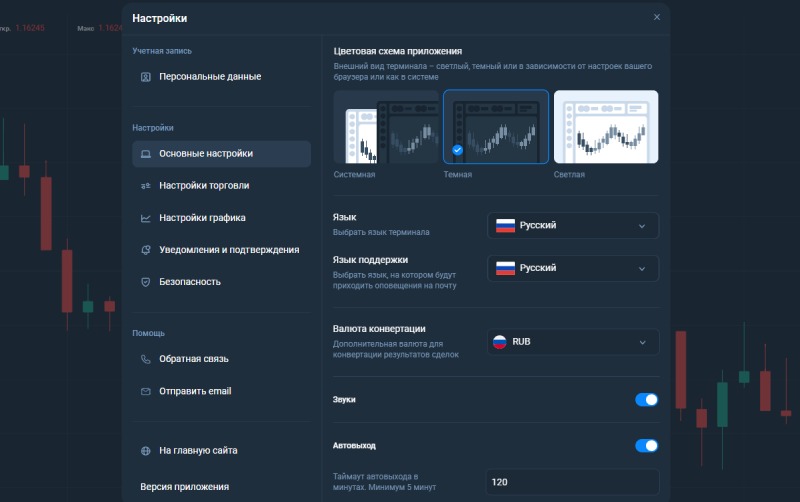
Task: Click the blue checkmark on the Темная theme
Action: click(x=458, y=150)
